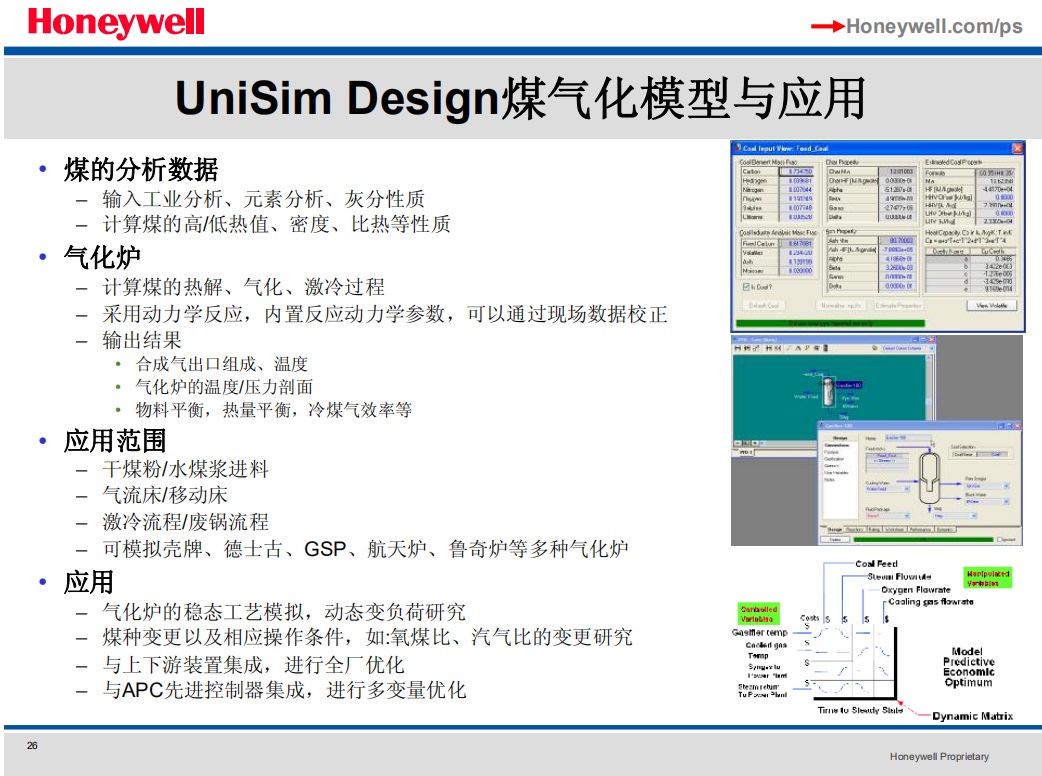Click the PFD 1 tab
This screenshot has width=1042, height=776.
pos(746,452)
